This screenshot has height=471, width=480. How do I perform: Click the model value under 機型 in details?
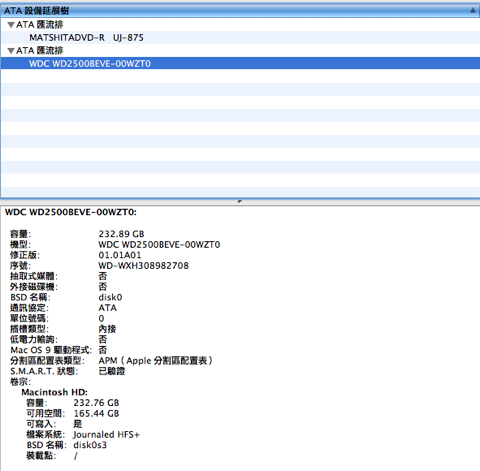(159, 245)
